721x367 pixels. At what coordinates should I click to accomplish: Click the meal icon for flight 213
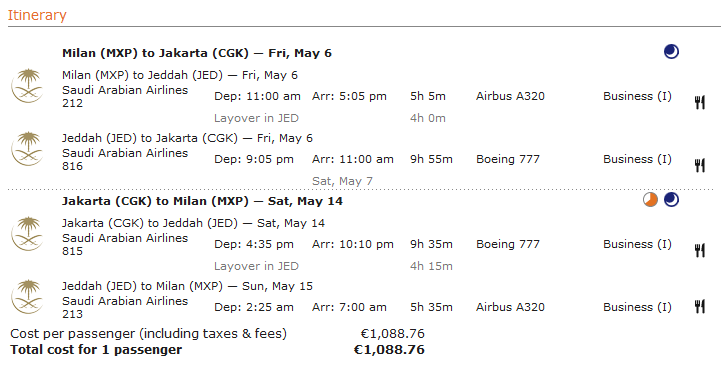click(x=699, y=306)
